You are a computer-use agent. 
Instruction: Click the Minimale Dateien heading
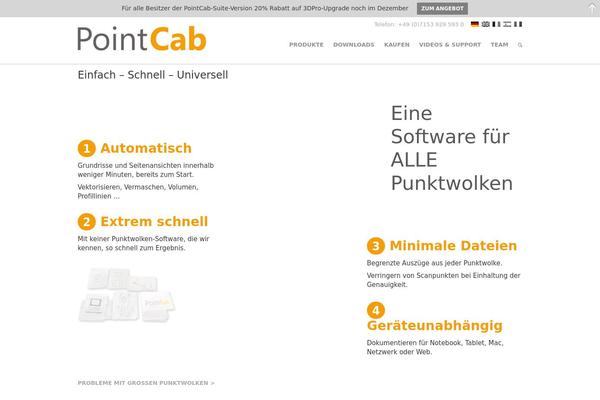453,246
